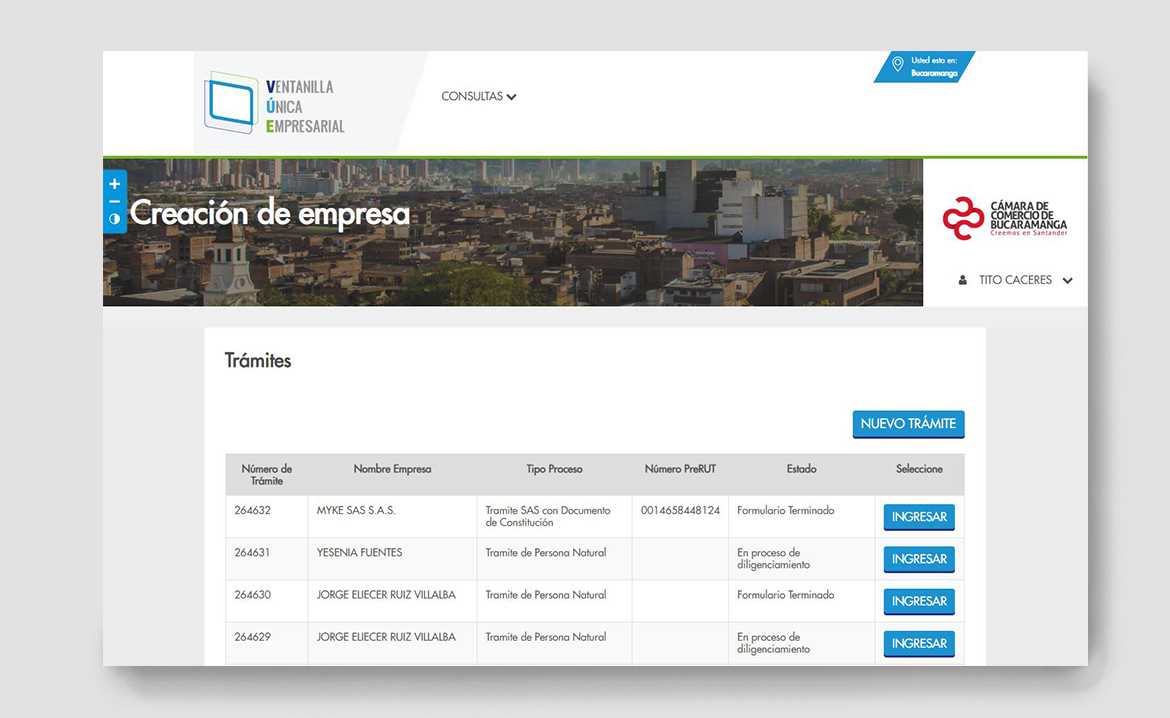The width and height of the screenshot is (1170, 718).
Task: Click INGRESAR for YESENIA FUENTES
Action: click(x=919, y=559)
